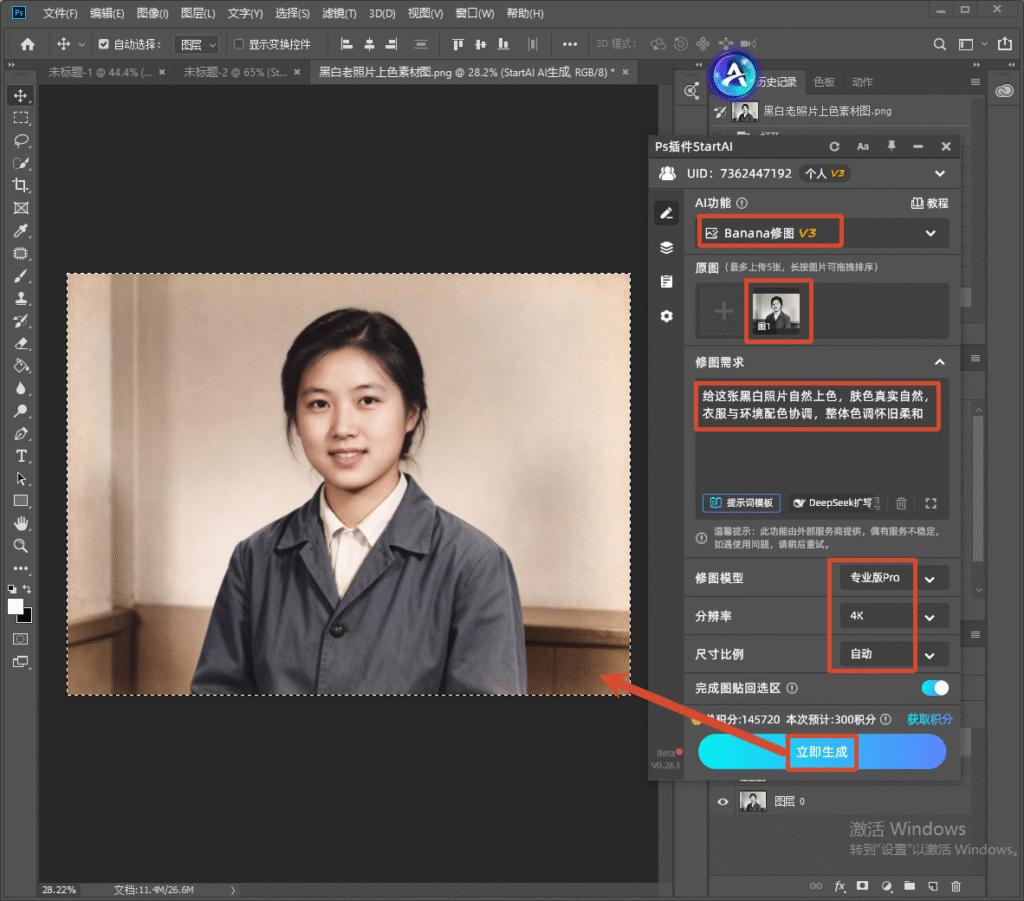Refresh the StartAI plugin panel

point(834,146)
